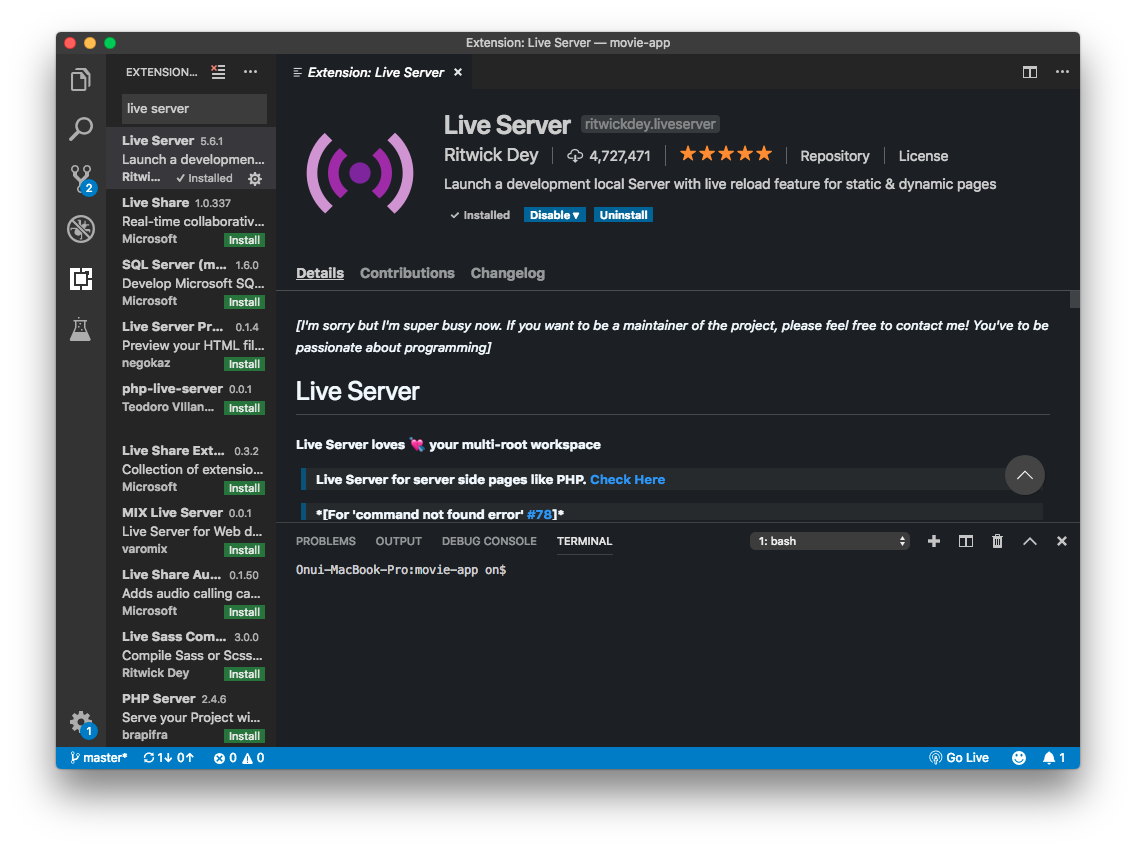Click the 4,727,471 install count
Screen dimensions: 1136x849
(x=609, y=156)
